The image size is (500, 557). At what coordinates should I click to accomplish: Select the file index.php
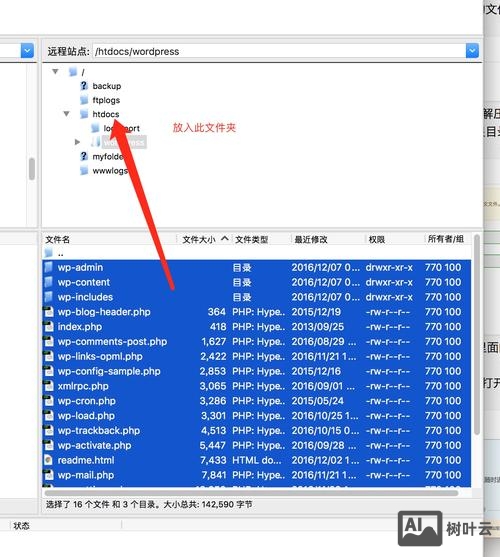[80, 327]
